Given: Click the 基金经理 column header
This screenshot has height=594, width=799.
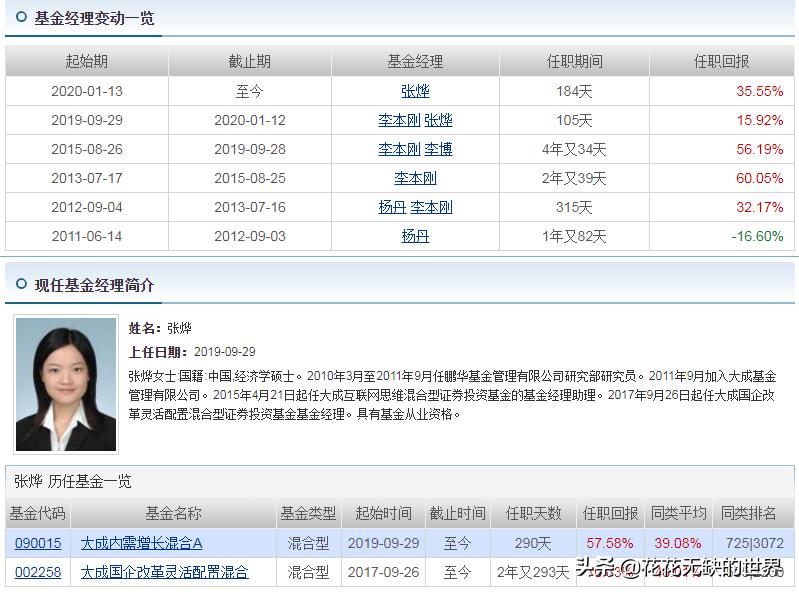Looking at the screenshot, I should [x=415, y=61].
